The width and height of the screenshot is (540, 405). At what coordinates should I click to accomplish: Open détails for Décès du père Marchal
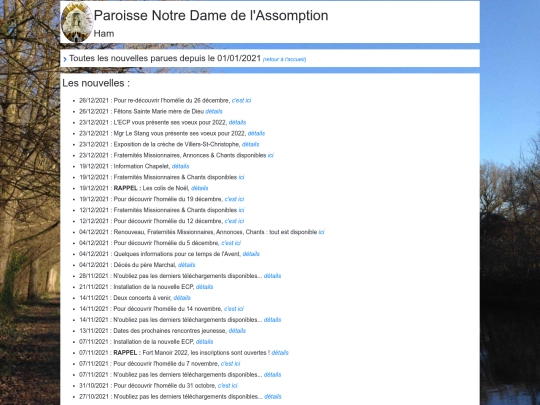pos(187,265)
